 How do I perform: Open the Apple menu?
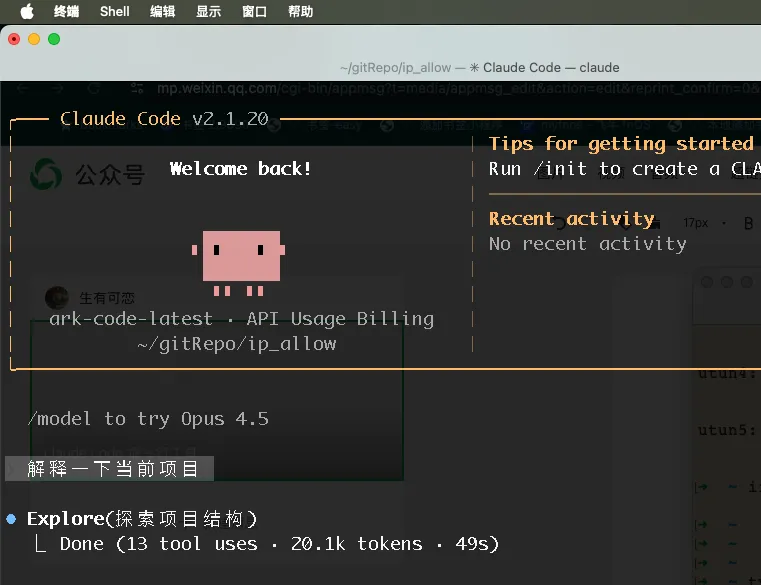pyautogui.click(x=27, y=11)
